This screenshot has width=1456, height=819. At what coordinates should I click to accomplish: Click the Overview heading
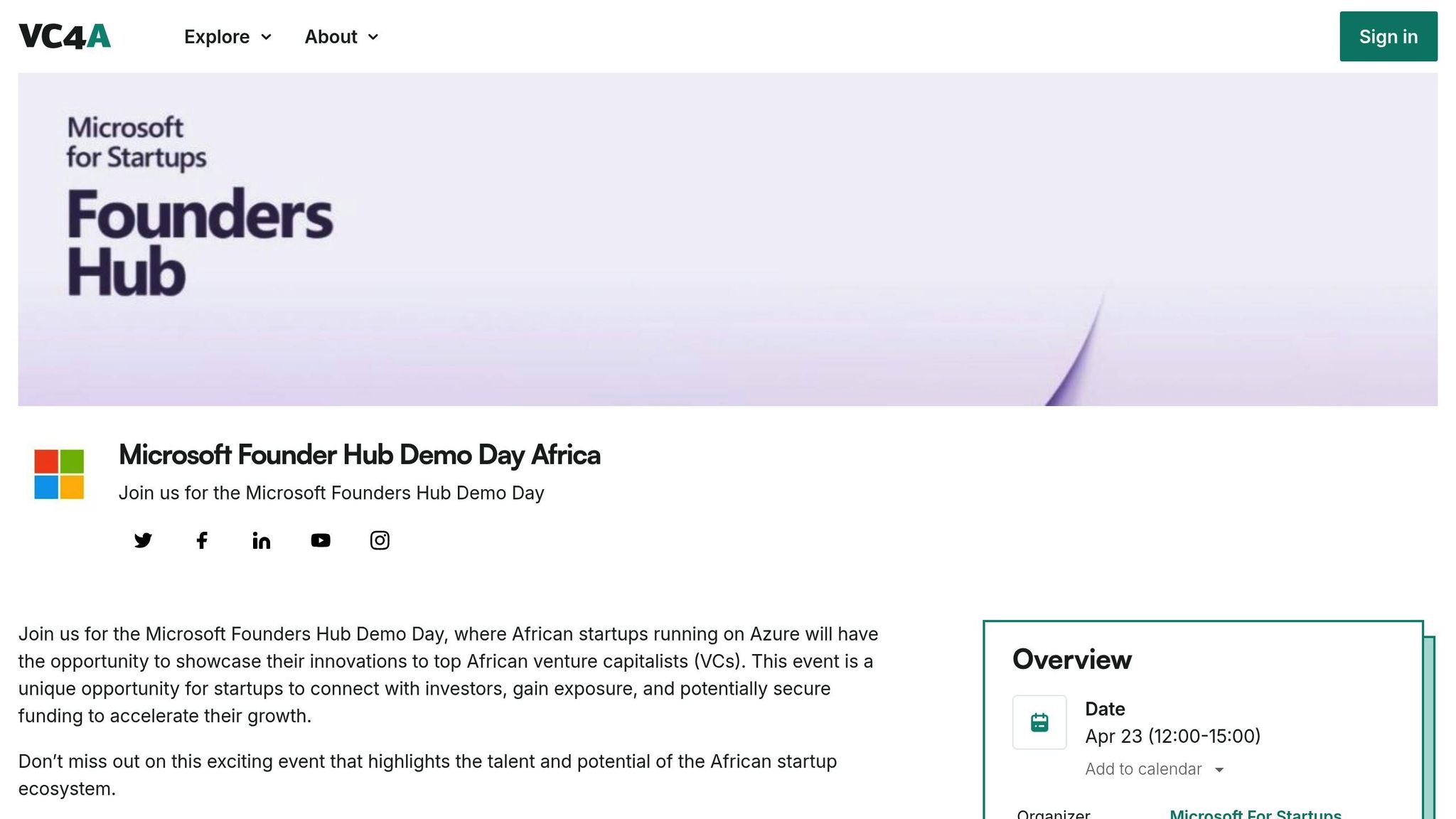tap(1071, 659)
